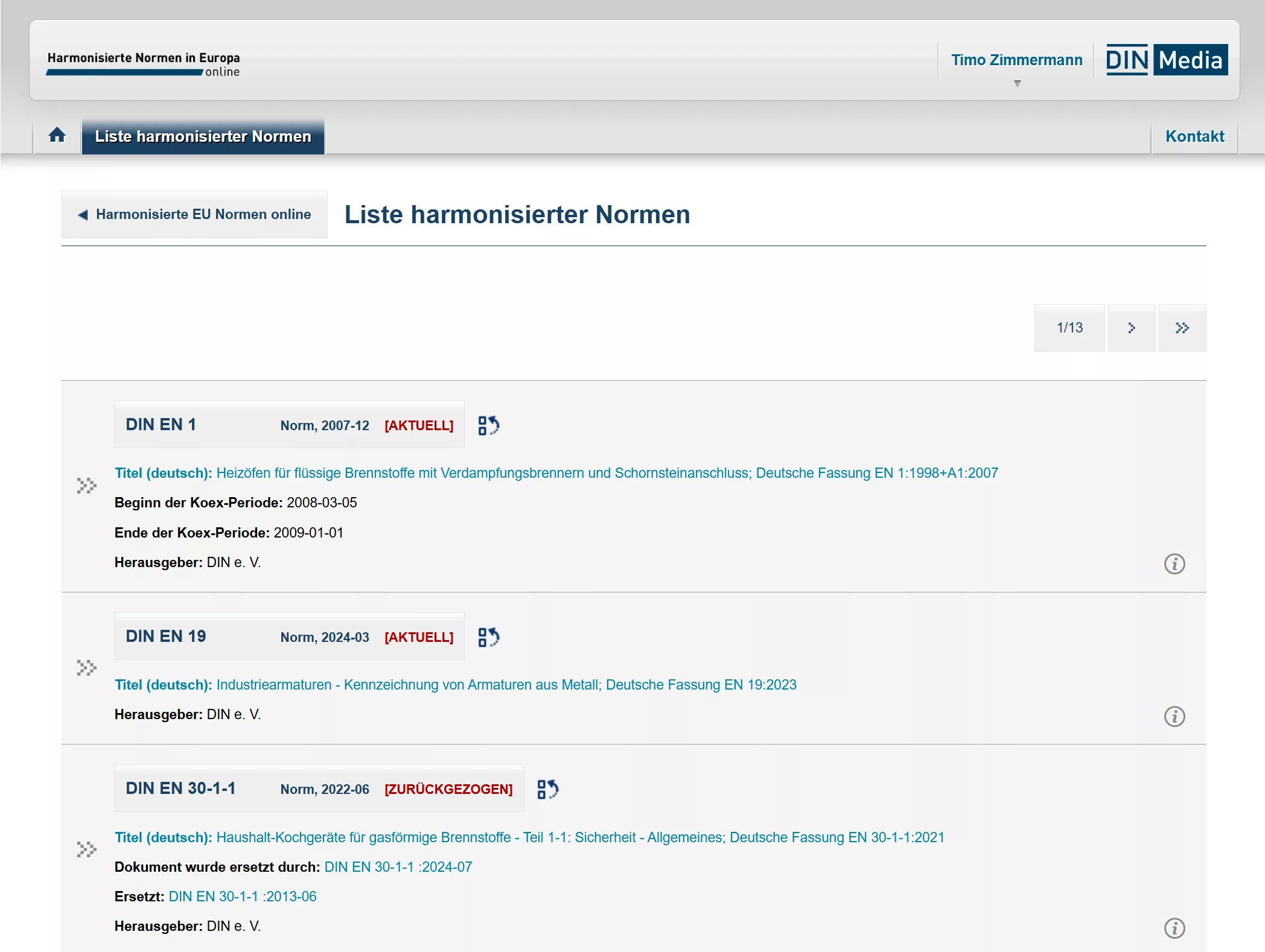Screen dimensions: 1265x952
Task: Expand DIN EN 1 entry details arrows
Action: [86, 486]
